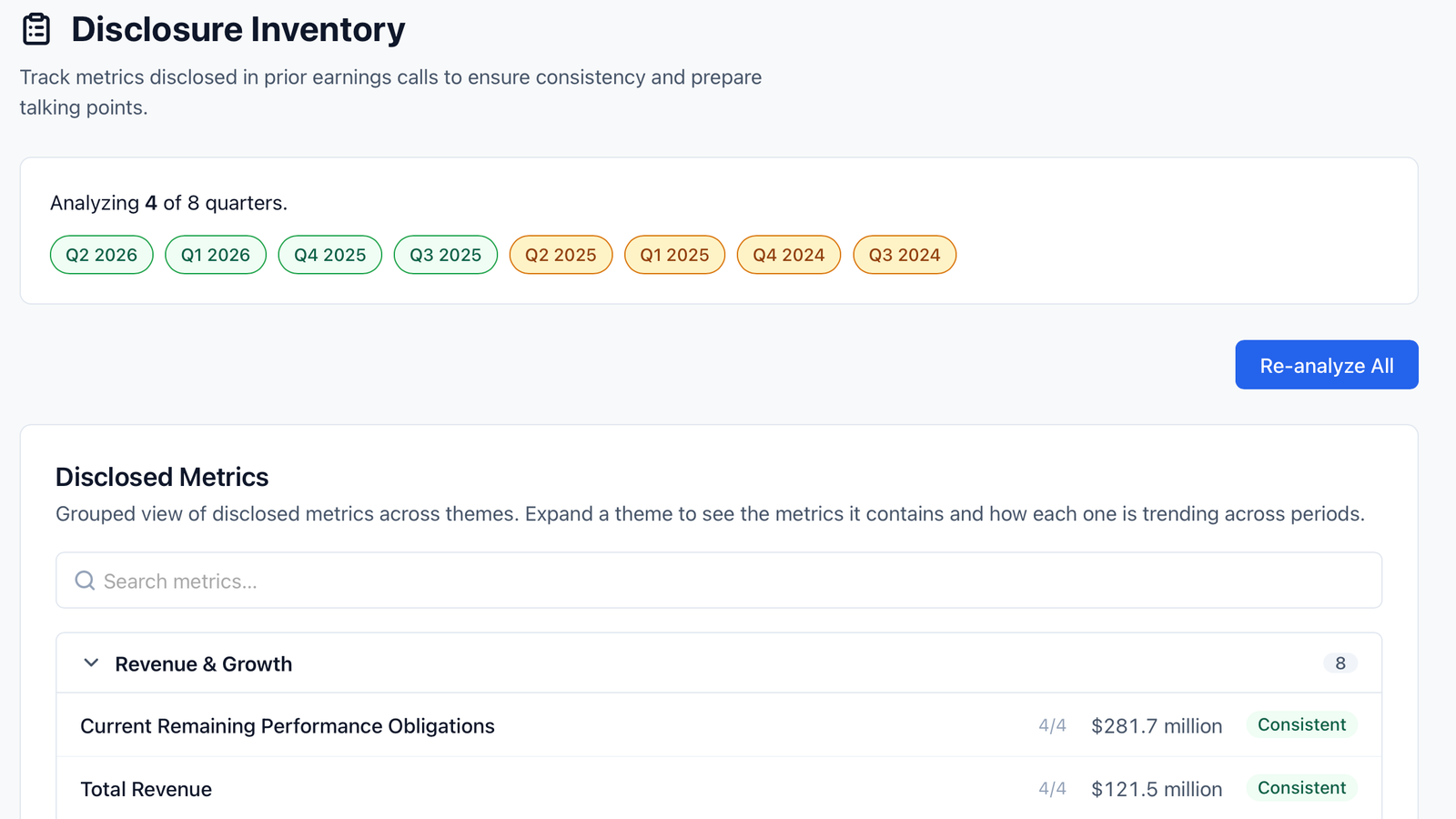Open the Current Remaining Performance Obligations row

pyautogui.click(x=719, y=725)
